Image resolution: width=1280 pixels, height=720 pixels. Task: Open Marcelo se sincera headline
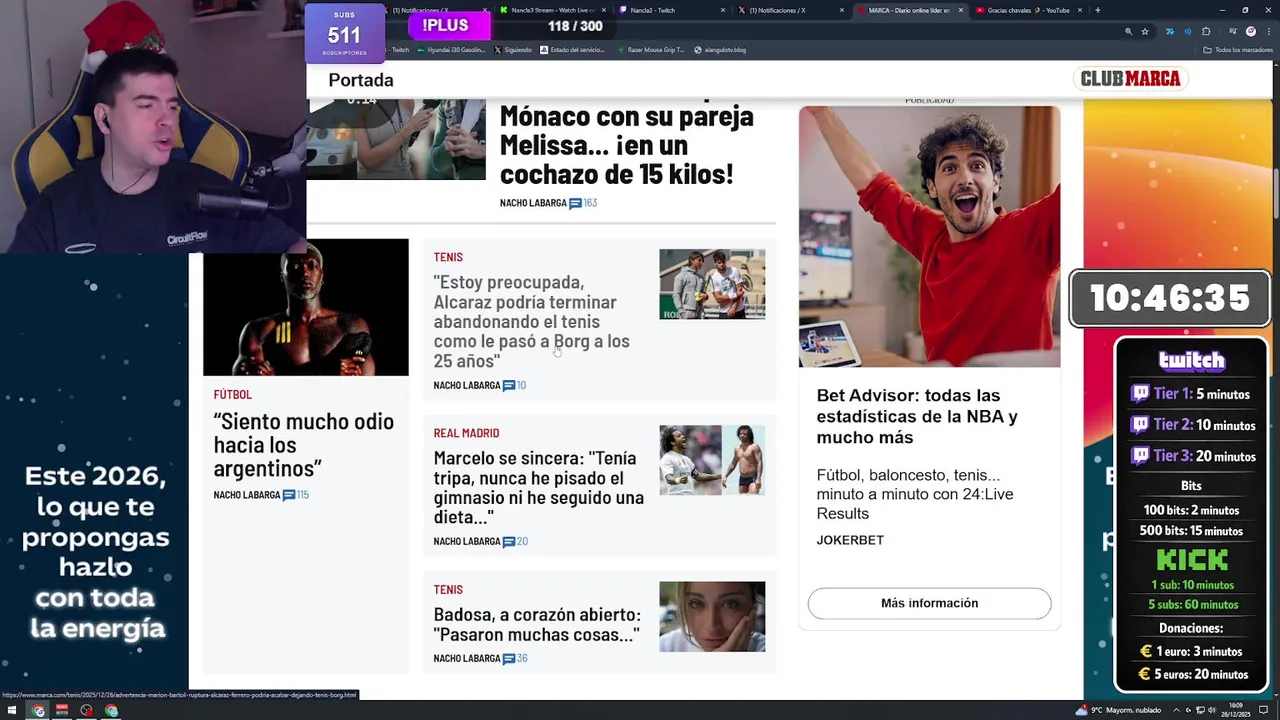539,488
